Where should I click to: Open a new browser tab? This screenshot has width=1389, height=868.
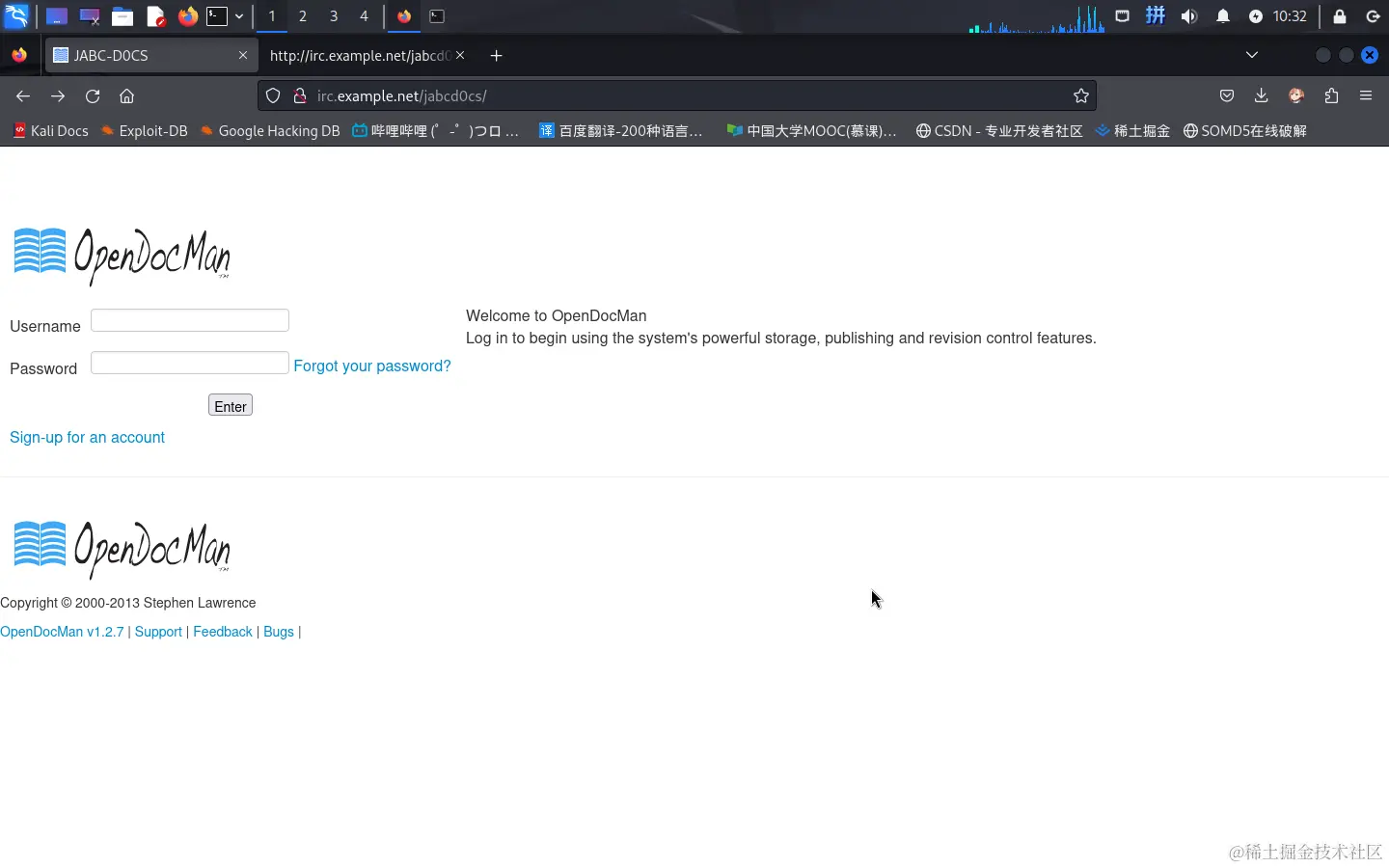point(497,56)
